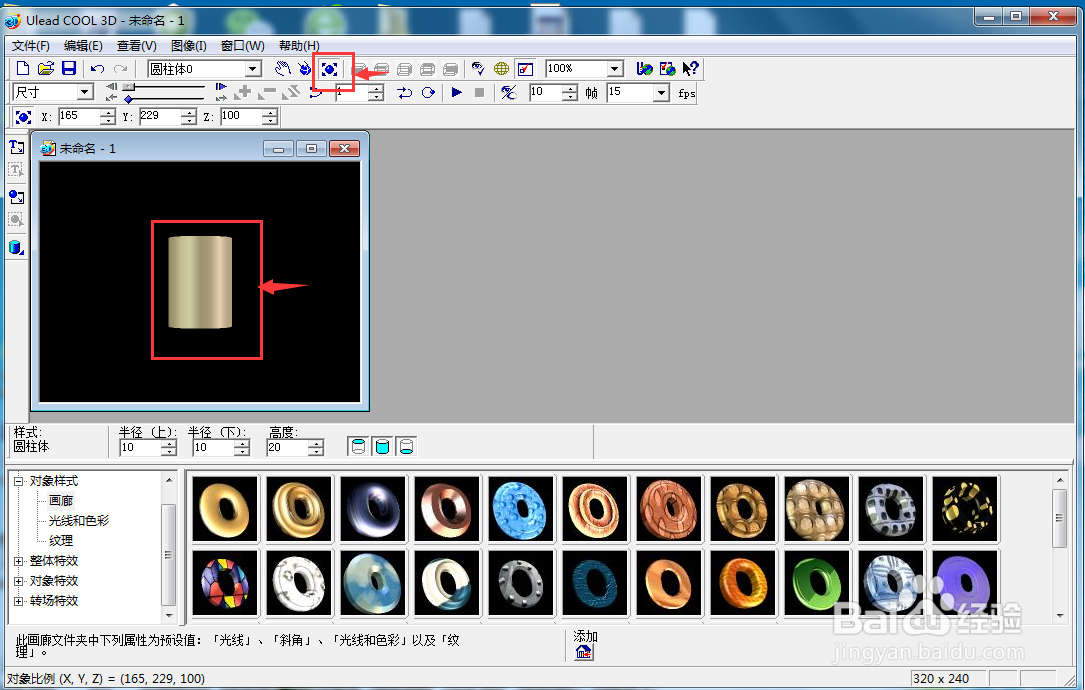Viewport: 1085px width, 690px height.
Task: Click the Remove Key Frame minus icon
Action: pos(267,91)
